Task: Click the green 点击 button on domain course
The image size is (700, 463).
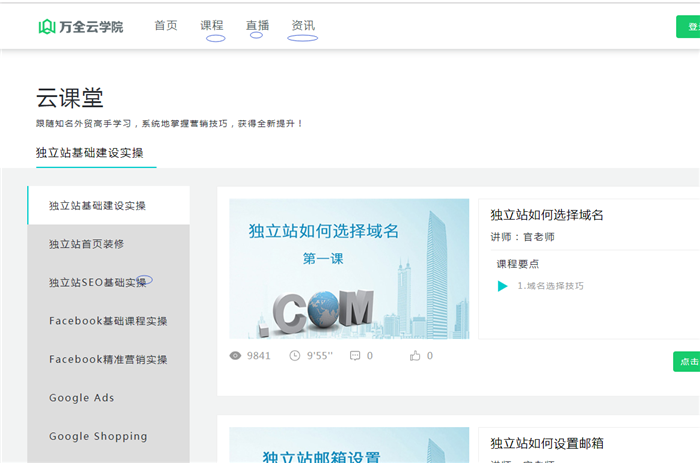Action: point(687,362)
